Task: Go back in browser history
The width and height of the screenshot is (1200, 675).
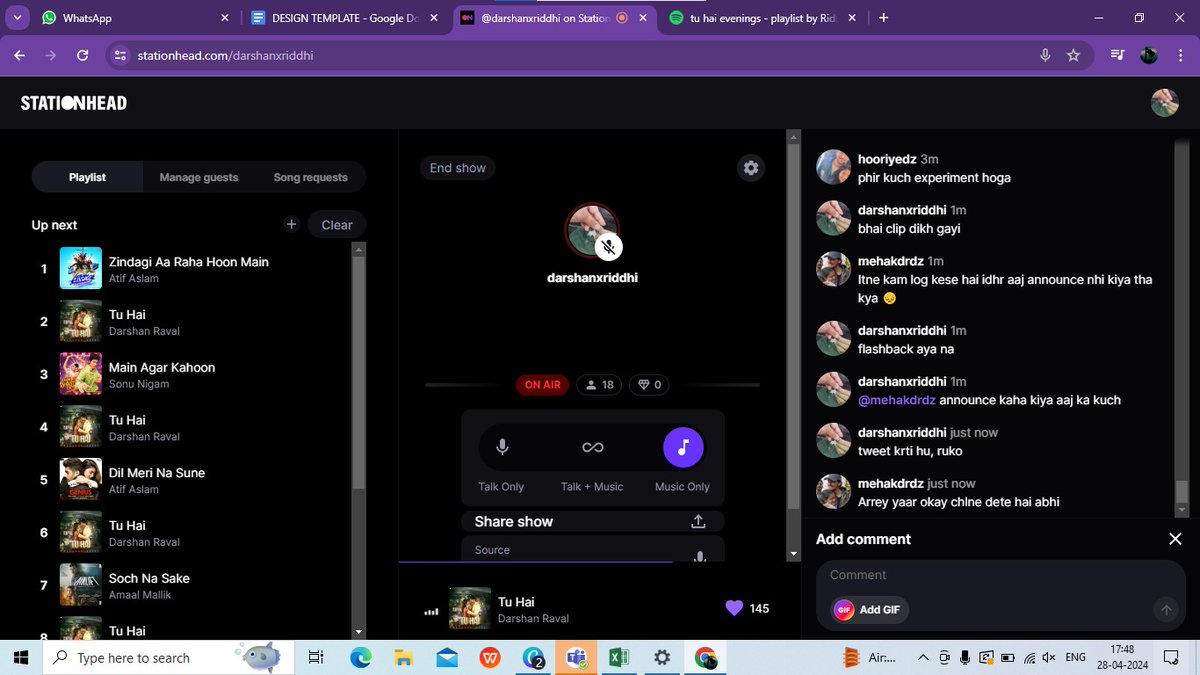Action: coord(19,55)
